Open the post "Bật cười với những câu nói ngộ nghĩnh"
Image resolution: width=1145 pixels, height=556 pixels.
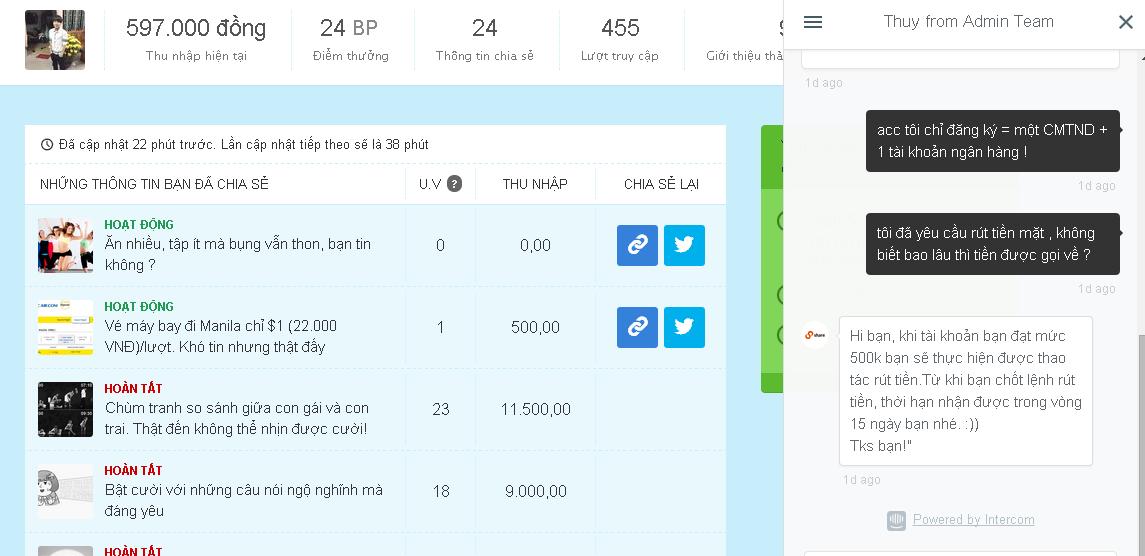(243, 500)
